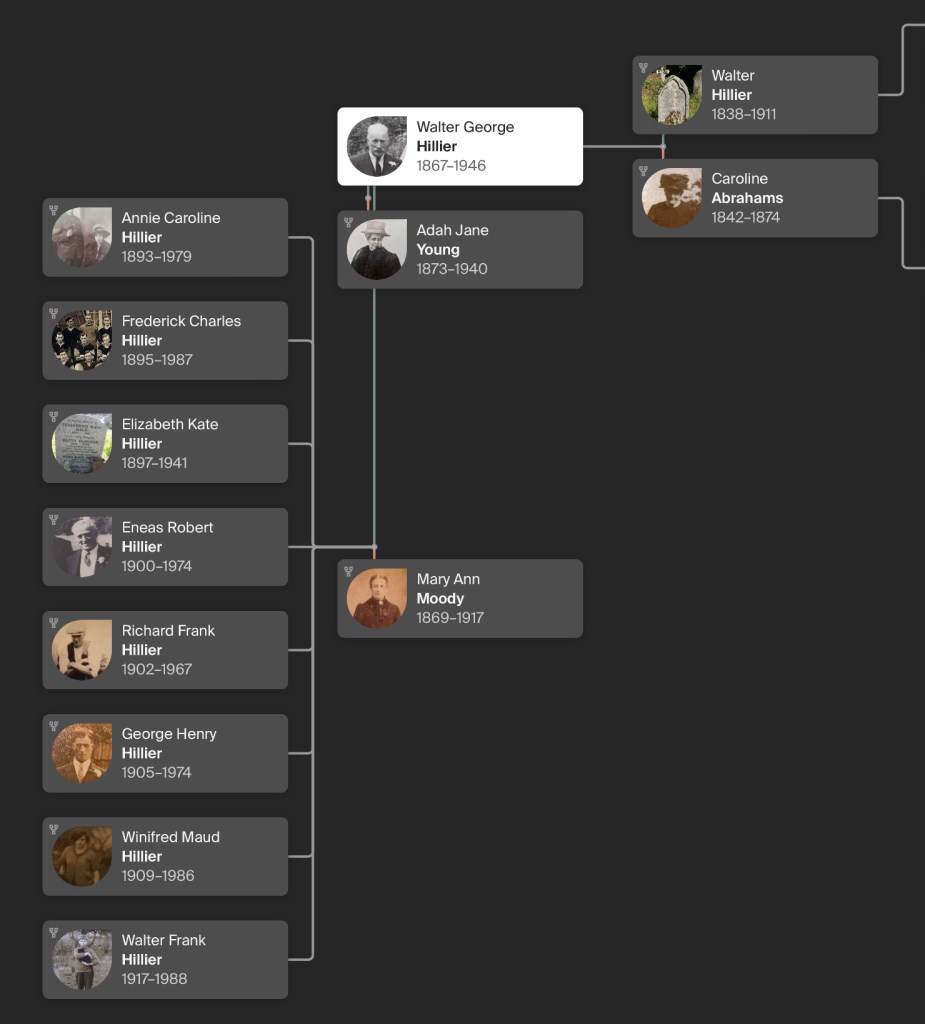The width and height of the screenshot is (925, 1024).
Task: Click tree icon on Annie Caroline Hillier card
Action: click(54, 210)
